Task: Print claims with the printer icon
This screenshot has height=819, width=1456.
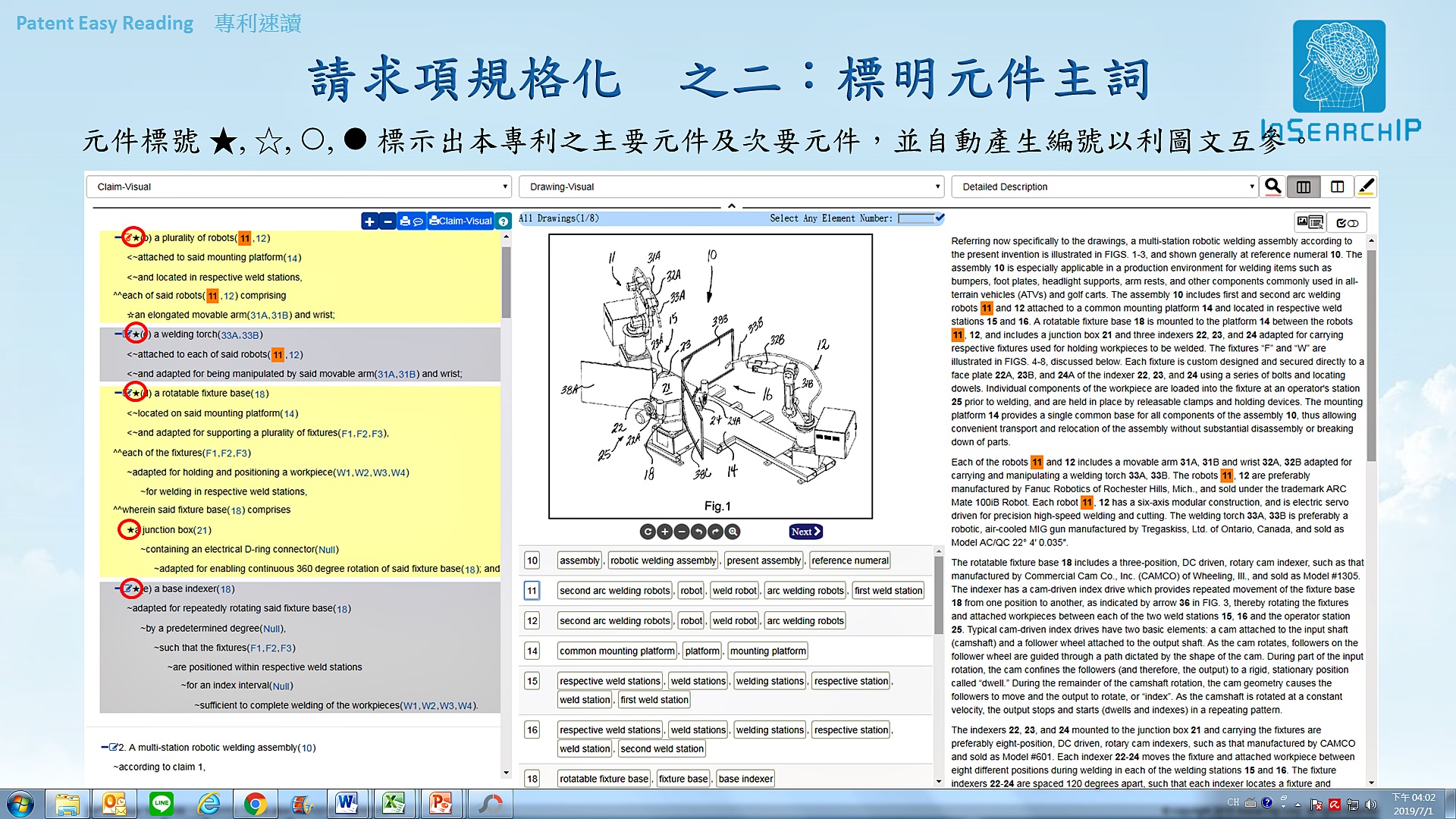Action: 404,221
